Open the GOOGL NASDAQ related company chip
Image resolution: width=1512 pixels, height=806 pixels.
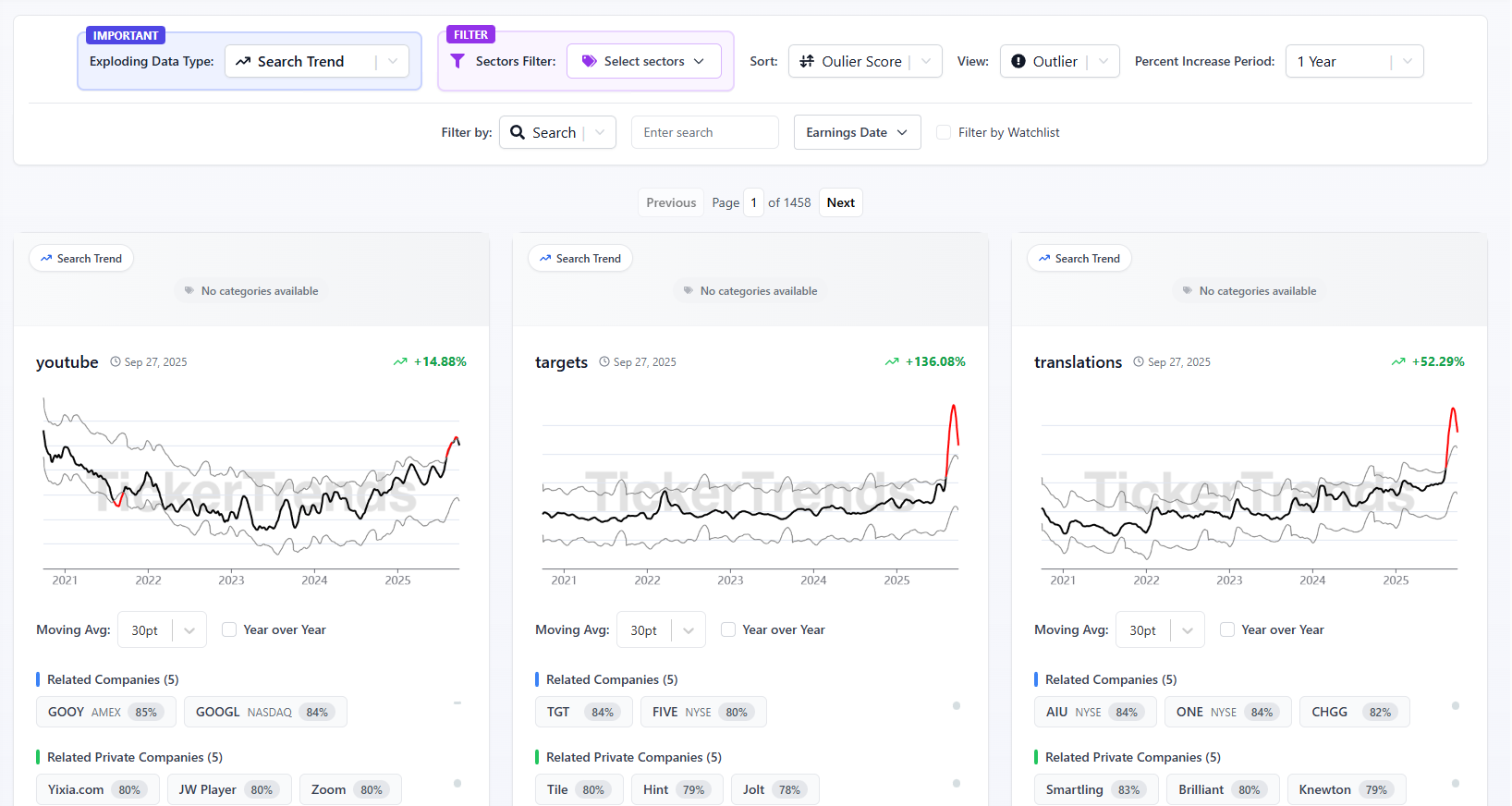(265, 712)
